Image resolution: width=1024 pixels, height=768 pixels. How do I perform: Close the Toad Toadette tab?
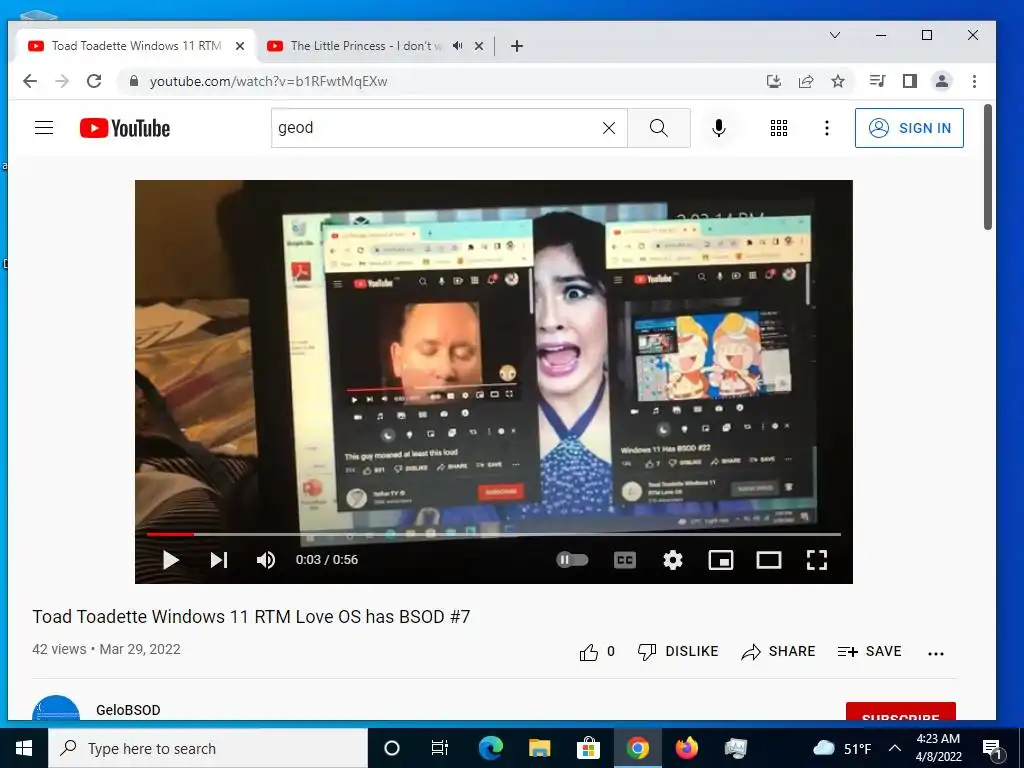click(240, 46)
